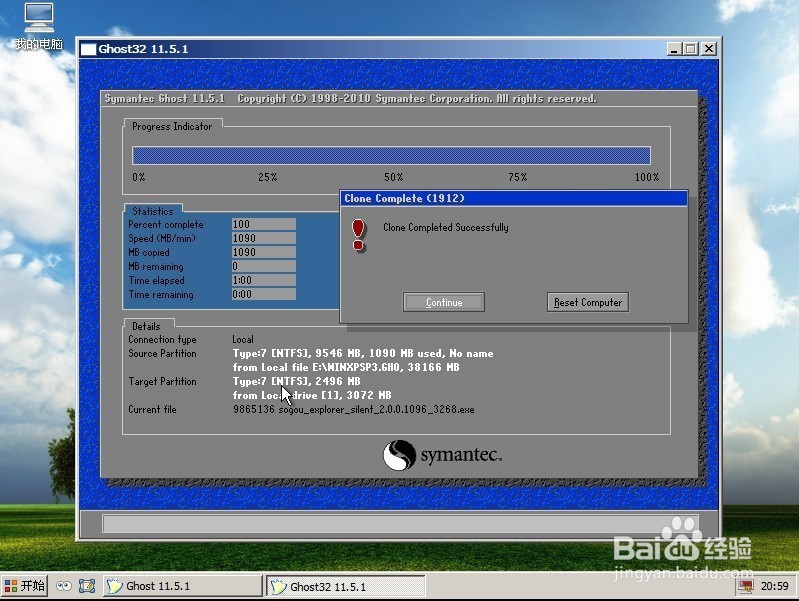The height and width of the screenshot is (601, 799).
Task: Click the progress indicator bar
Action: pyautogui.click(x=391, y=155)
